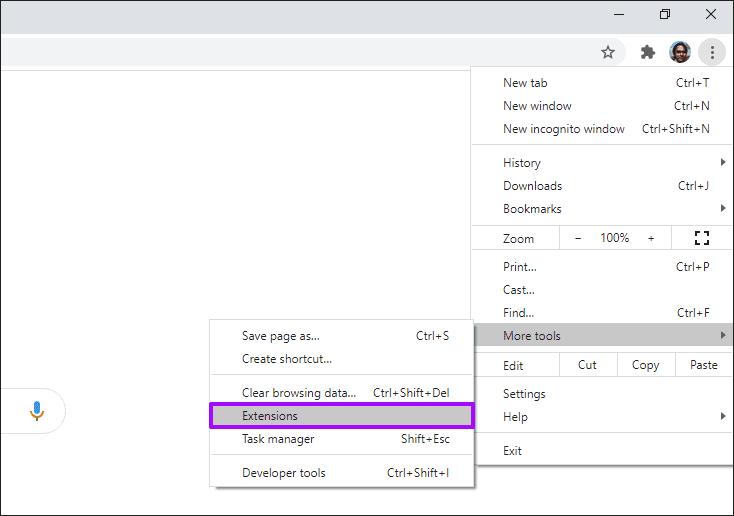Screen dimensions: 734x516
Task: Open Clear browsing data... option
Action: (342, 393)
